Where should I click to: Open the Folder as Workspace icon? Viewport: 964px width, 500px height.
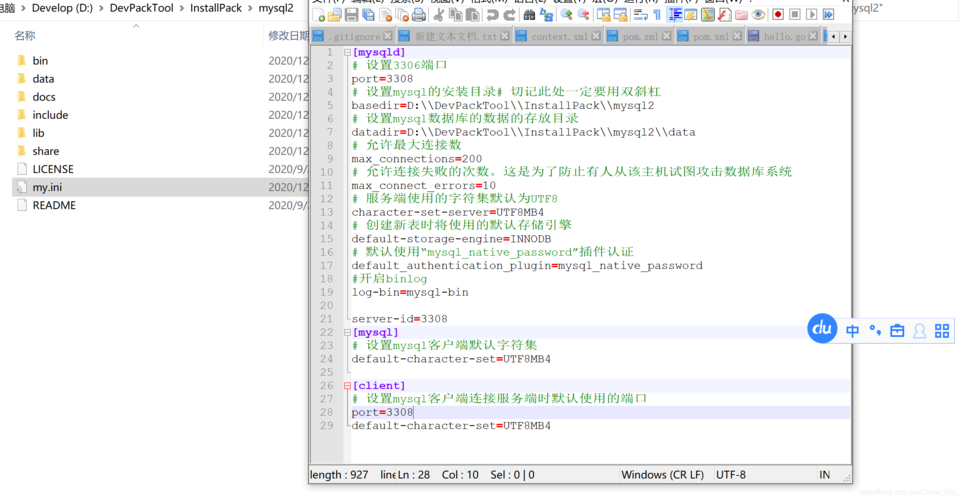pyautogui.click(x=741, y=15)
